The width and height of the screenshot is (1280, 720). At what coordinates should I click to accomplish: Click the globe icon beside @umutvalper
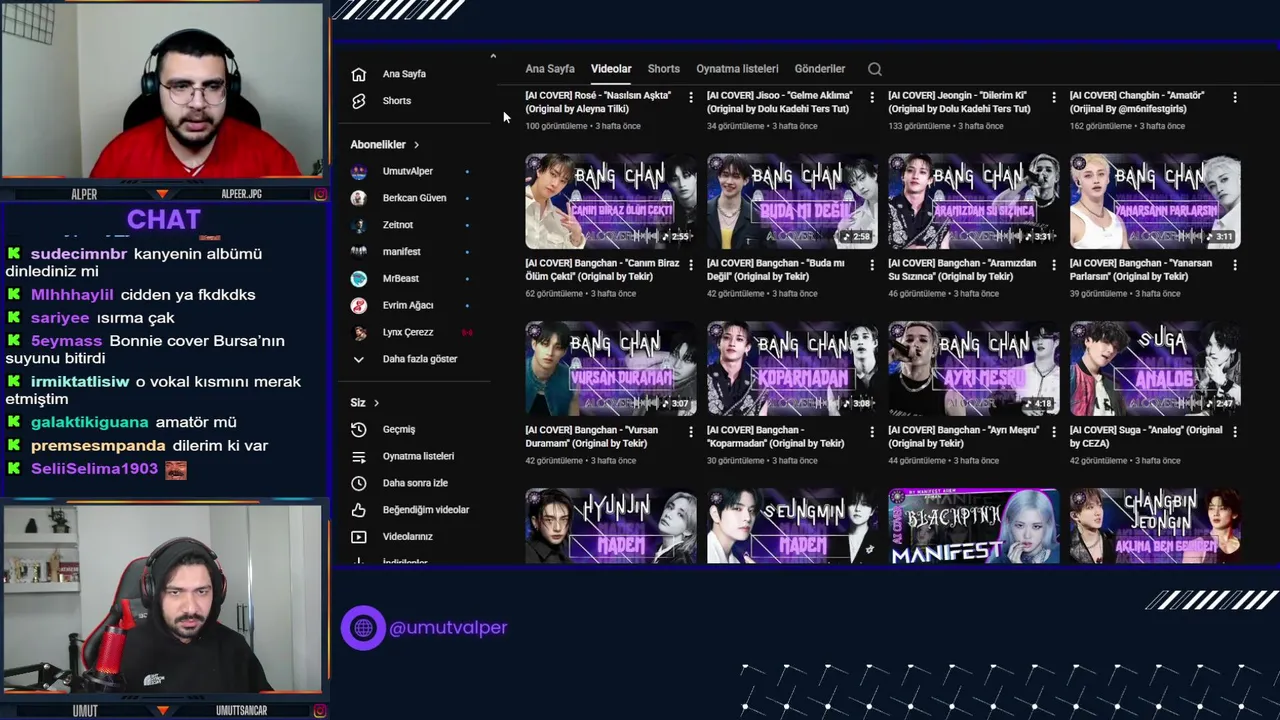point(363,628)
